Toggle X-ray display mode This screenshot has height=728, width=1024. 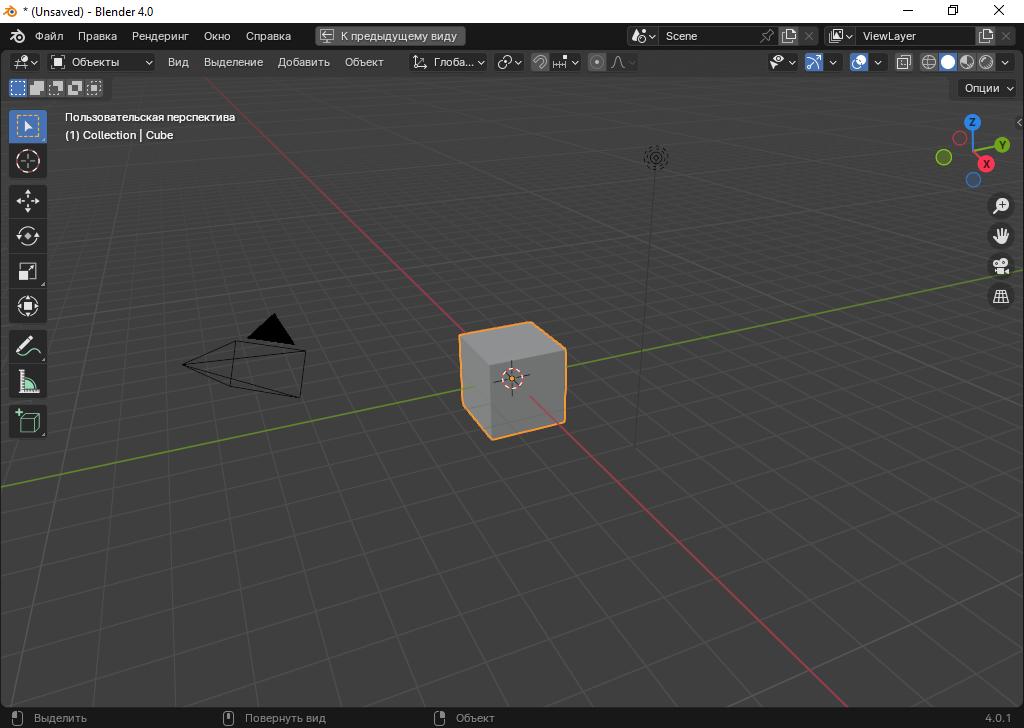[x=903, y=62]
